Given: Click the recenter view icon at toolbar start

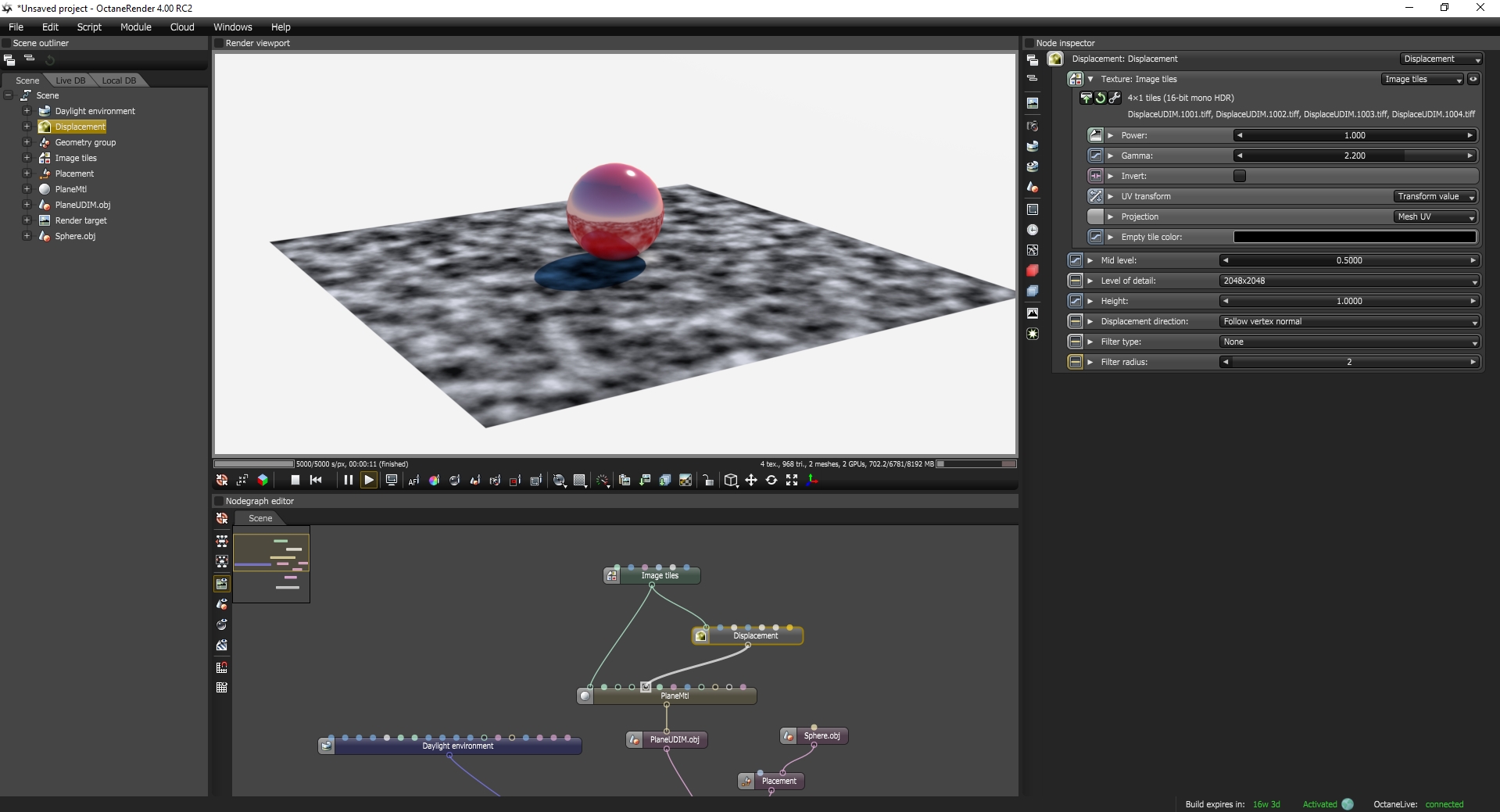Looking at the screenshot, I should click(x=222, y=480).
